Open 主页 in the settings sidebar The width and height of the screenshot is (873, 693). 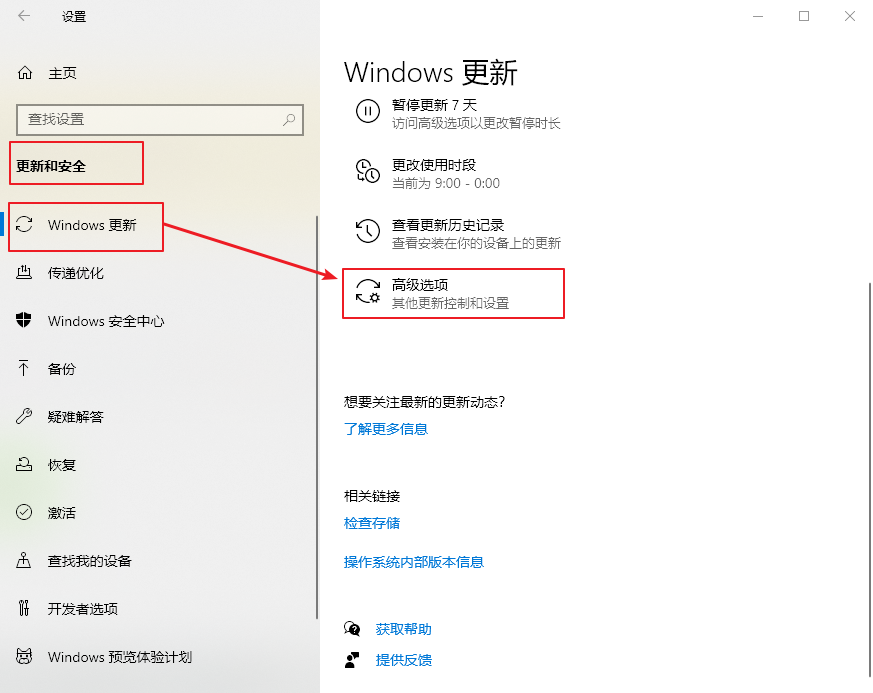(62, 73)
